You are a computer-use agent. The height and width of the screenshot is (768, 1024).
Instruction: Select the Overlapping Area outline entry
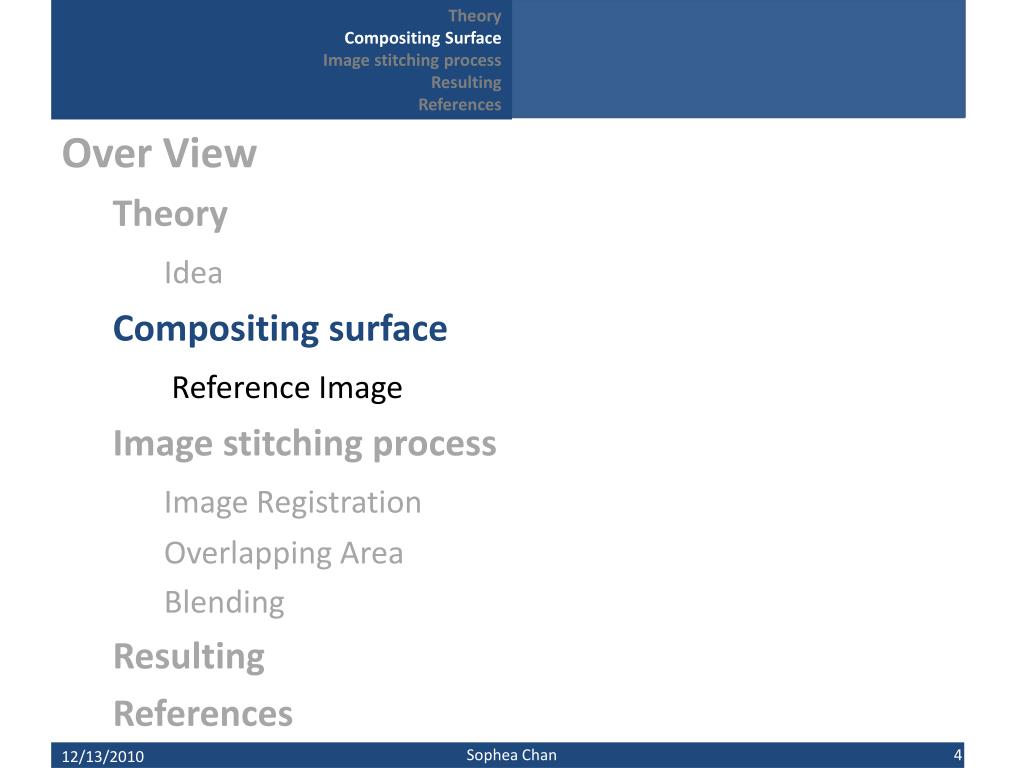tap(283, 553)
